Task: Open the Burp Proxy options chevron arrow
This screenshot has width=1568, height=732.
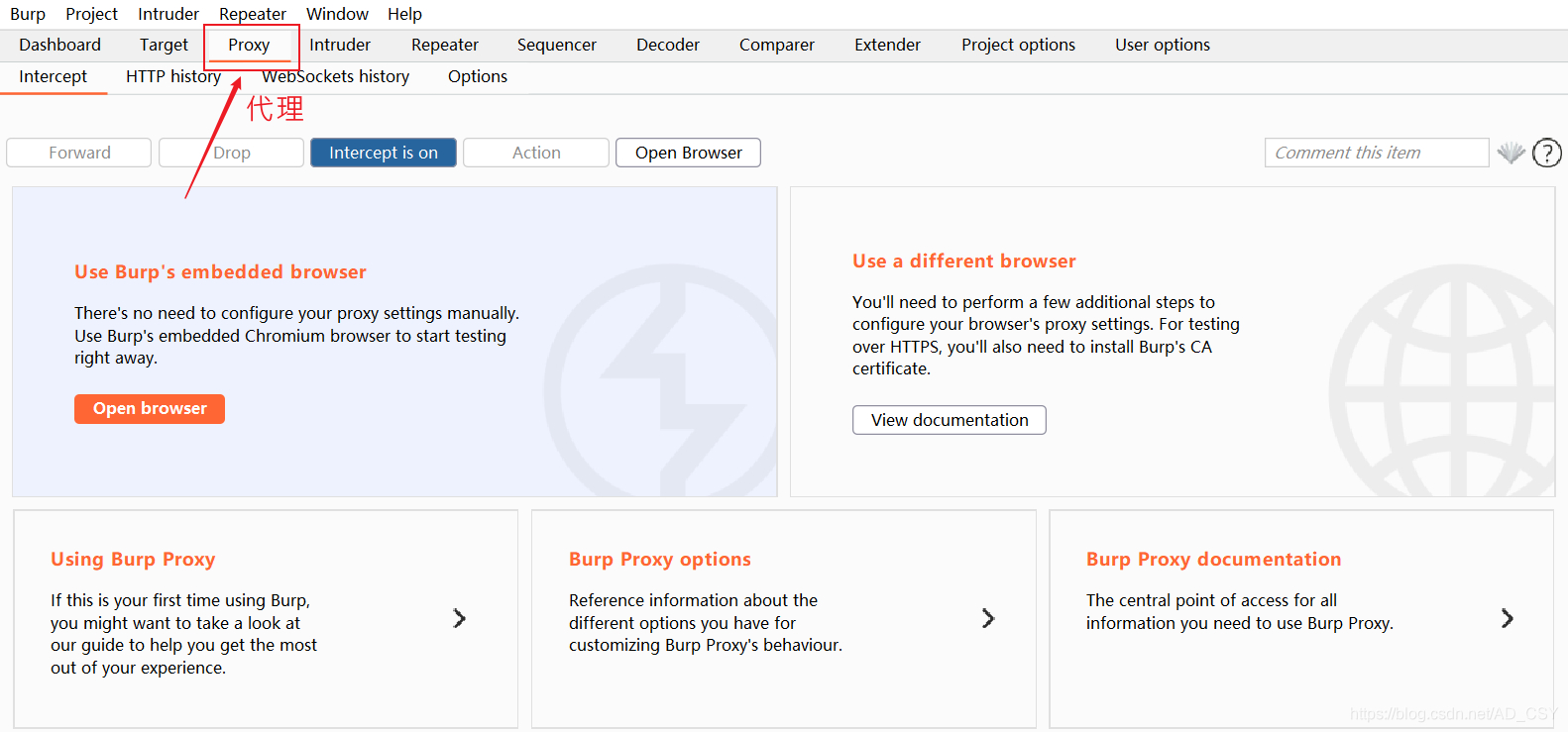Action: click(x=988, y=618)
